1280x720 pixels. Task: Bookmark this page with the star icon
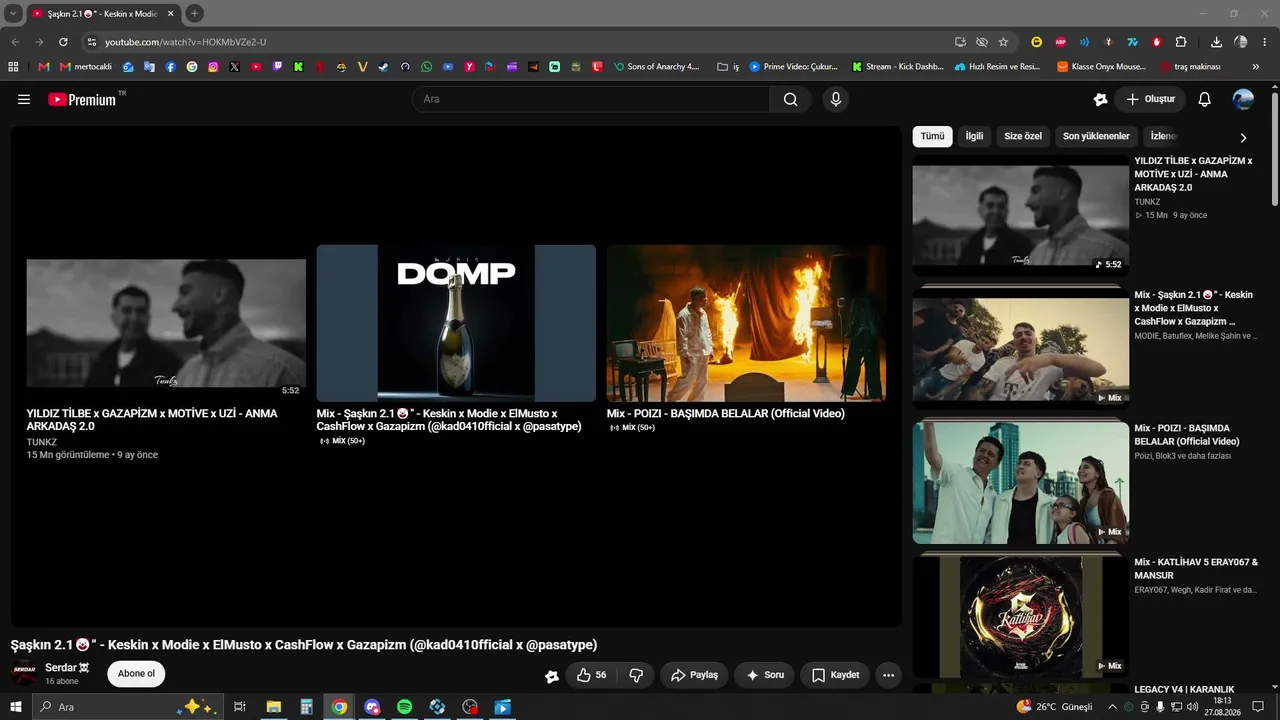[1003, 42]
